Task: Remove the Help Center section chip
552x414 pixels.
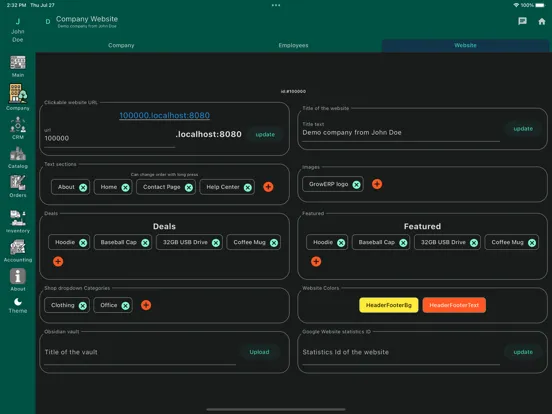Action: pyautogui.click(x=248, y=187)
